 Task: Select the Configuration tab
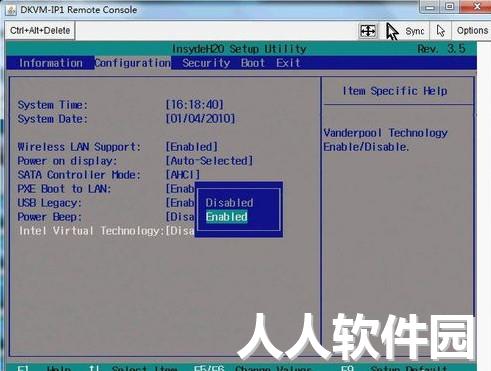point(133,63)
